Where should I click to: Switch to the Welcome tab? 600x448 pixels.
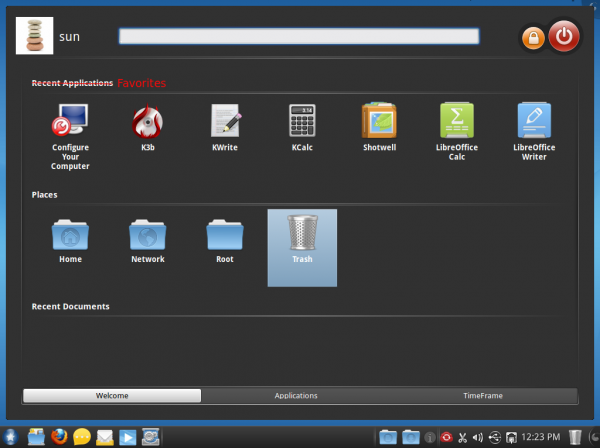[x=112, y=396]
